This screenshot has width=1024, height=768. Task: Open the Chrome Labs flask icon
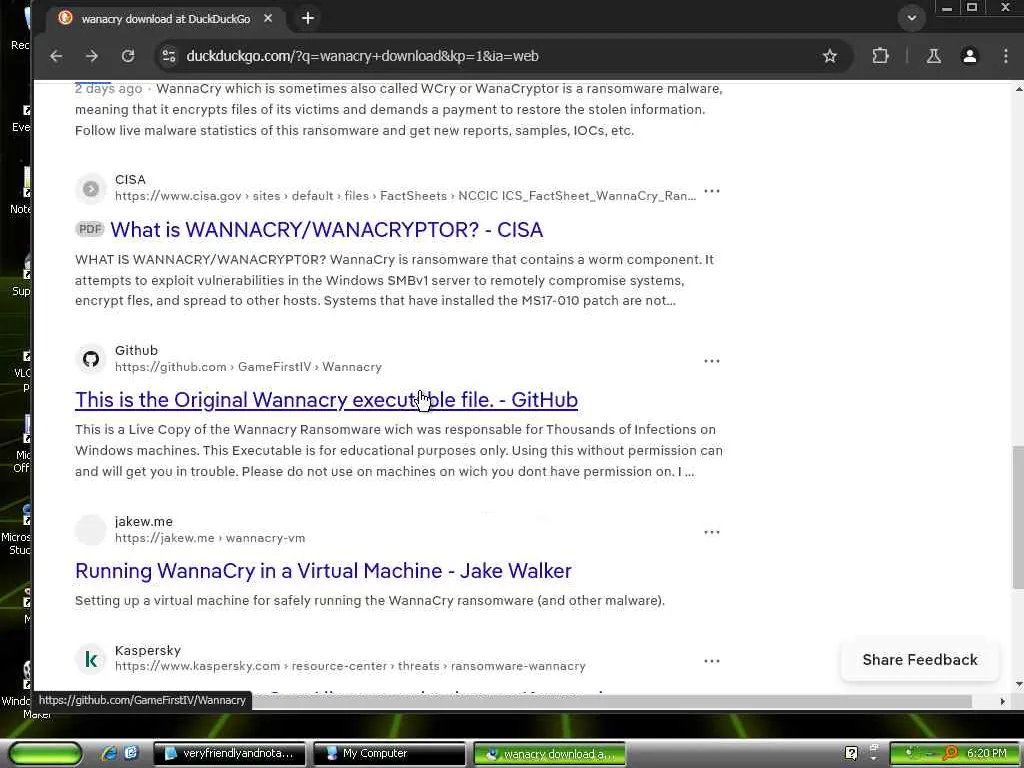click(934, 56)
